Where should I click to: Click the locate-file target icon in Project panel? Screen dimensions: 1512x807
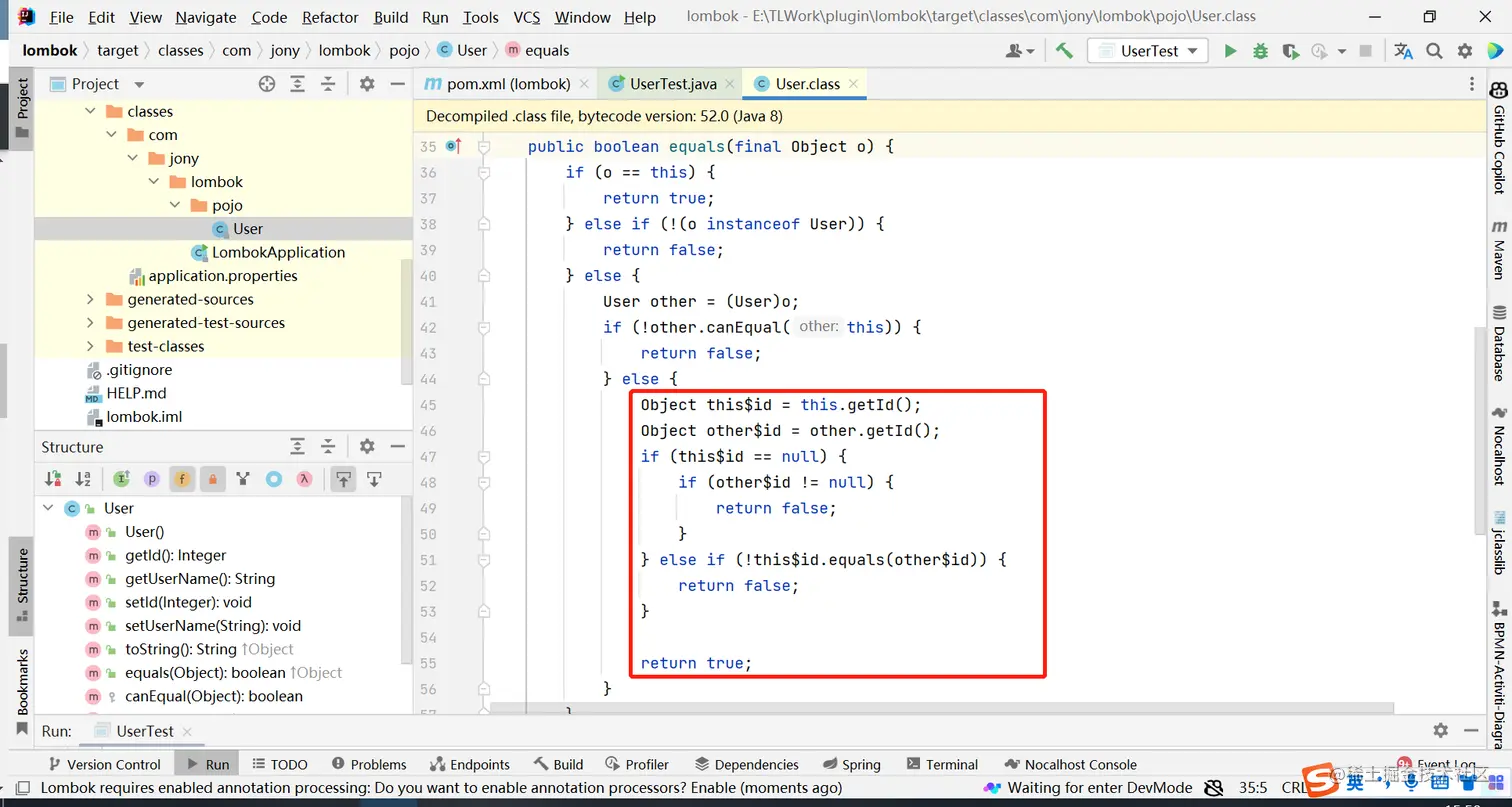267,84
